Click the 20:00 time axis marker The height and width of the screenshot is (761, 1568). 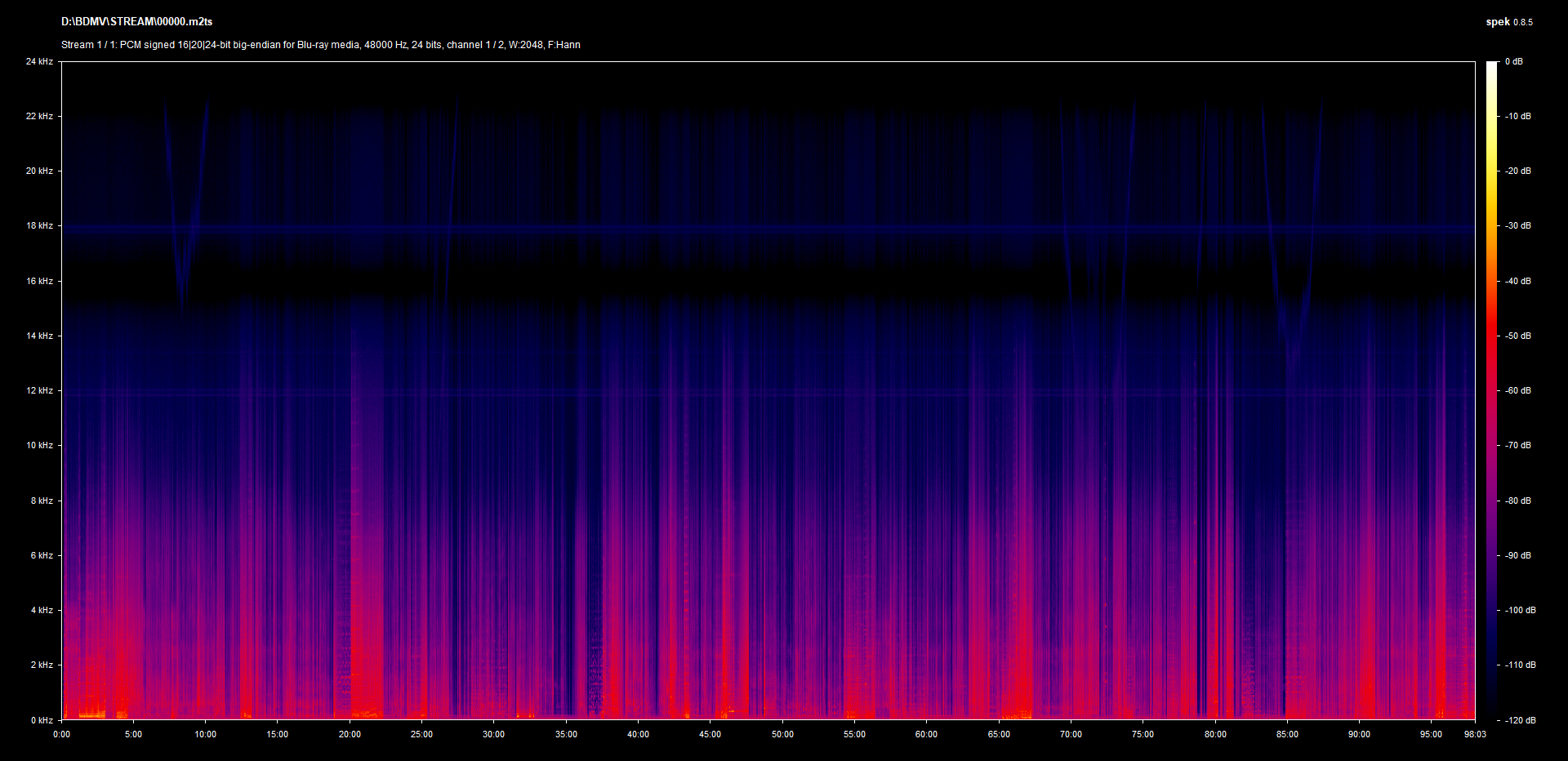(x=350, y=734)
